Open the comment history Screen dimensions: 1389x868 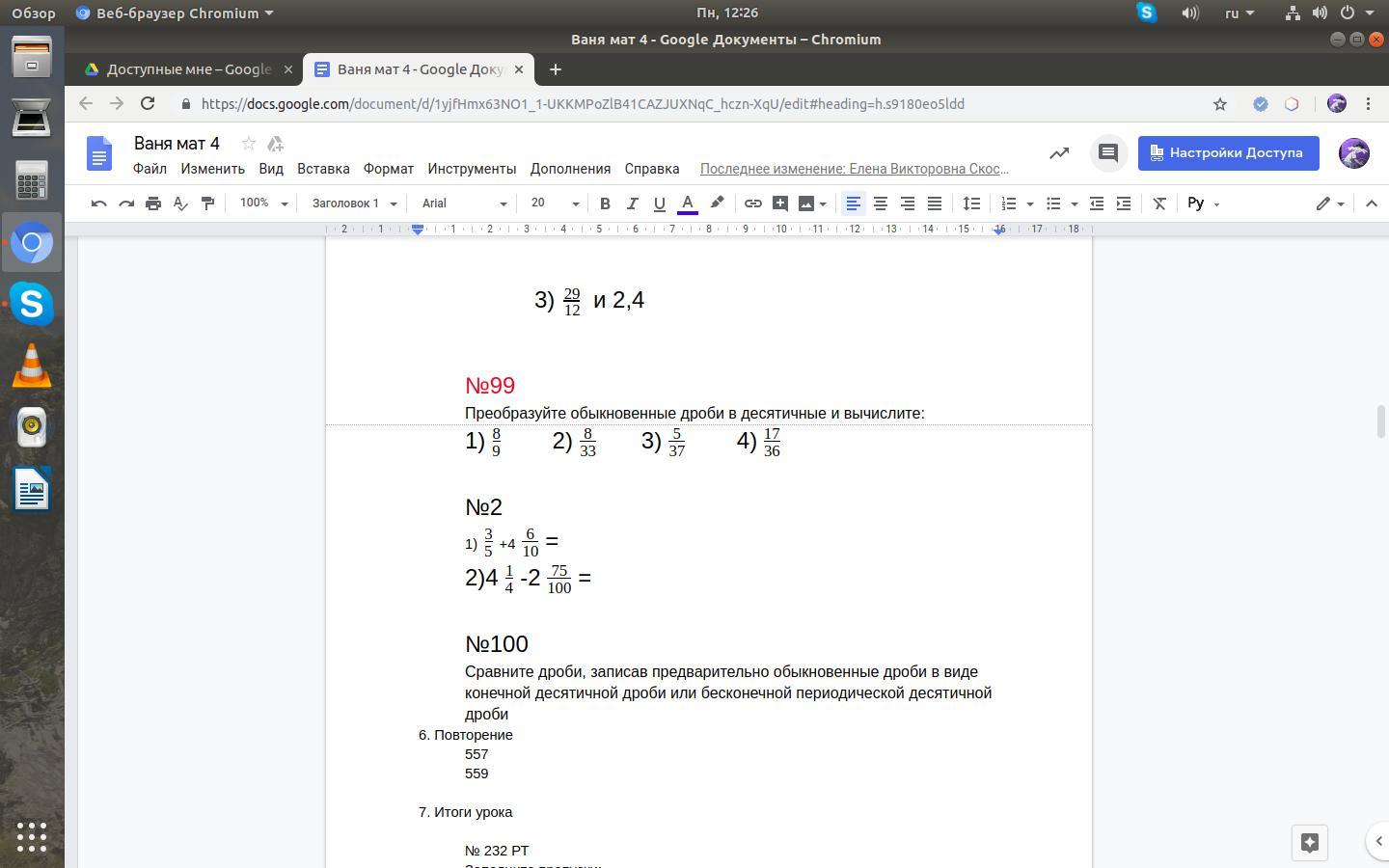[1108, 153]
